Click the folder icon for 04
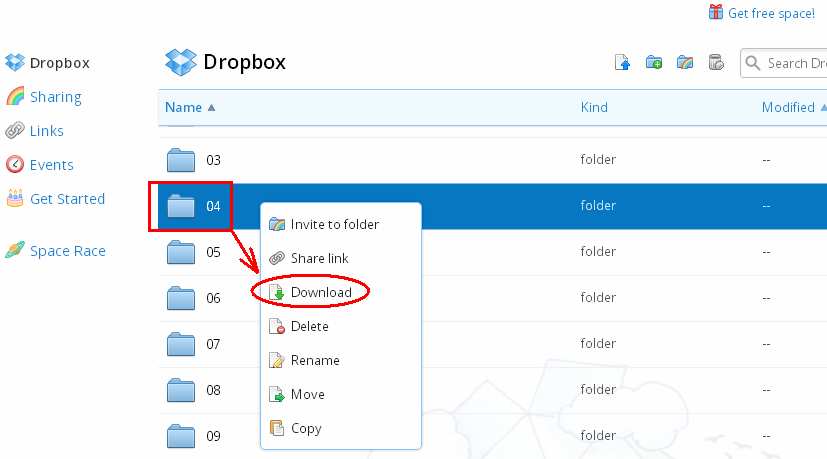Screen dimensions: 827x459 [181, 206]
